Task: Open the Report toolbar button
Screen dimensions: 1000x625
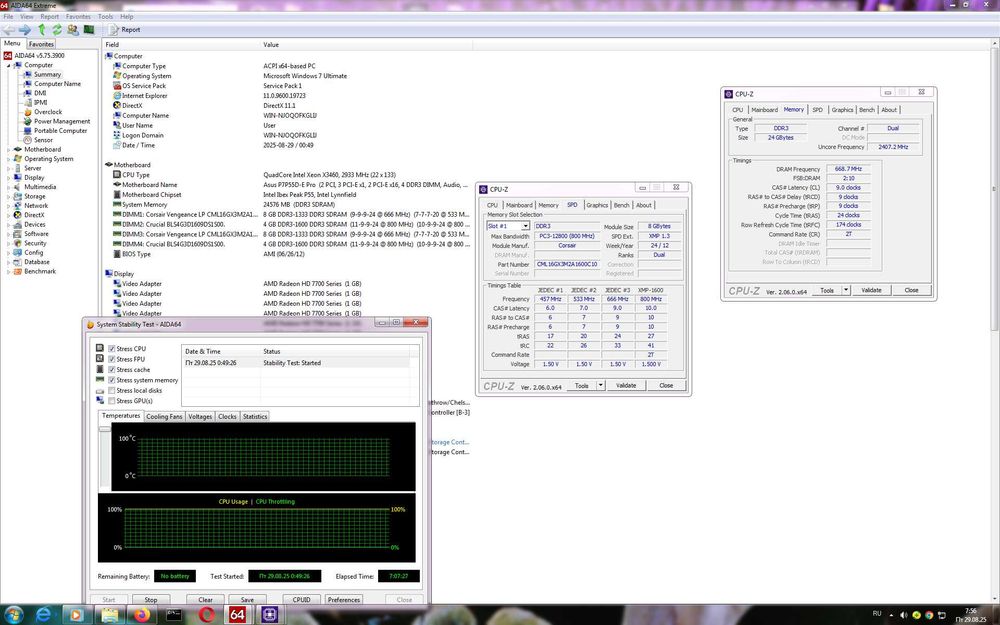Action: 124,30
